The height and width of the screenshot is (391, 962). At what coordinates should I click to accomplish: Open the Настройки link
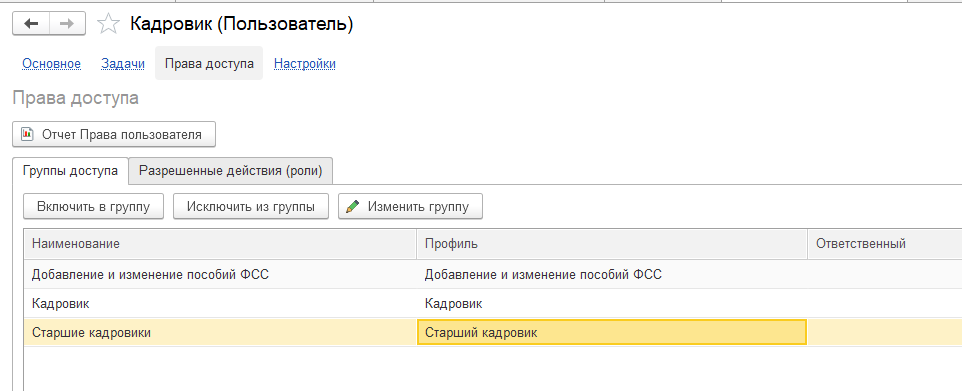point(304,64)
